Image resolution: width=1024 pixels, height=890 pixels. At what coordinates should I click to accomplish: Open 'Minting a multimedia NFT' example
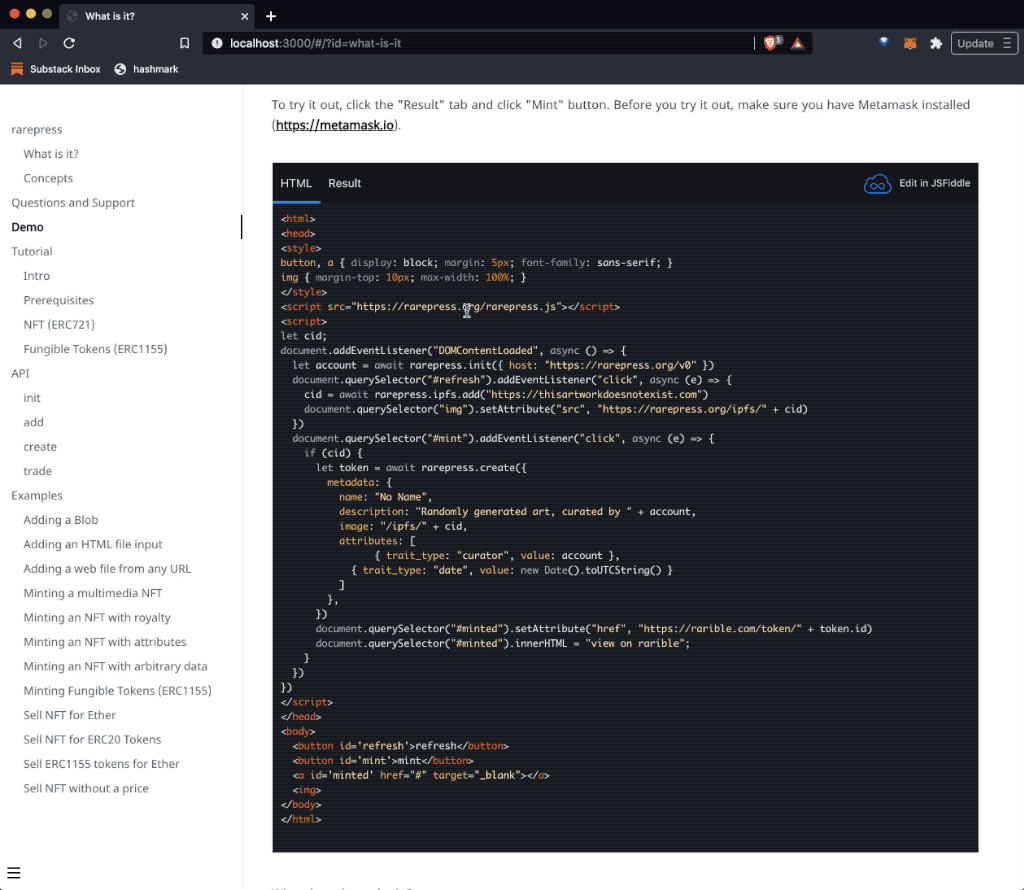(93, 594)
